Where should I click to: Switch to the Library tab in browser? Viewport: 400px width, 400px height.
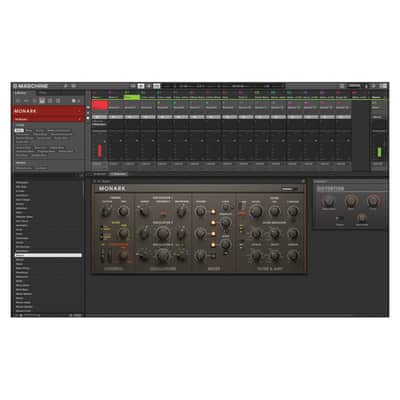coord(21,93)
